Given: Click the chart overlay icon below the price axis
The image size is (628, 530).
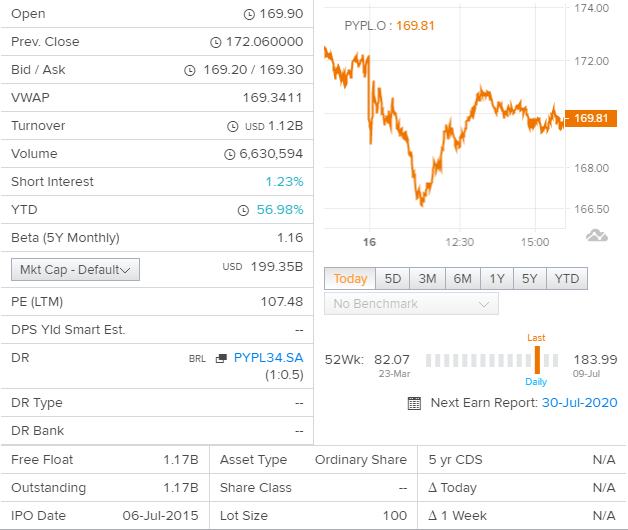Looking at the screenshot, I should click(x=596, y=236).
